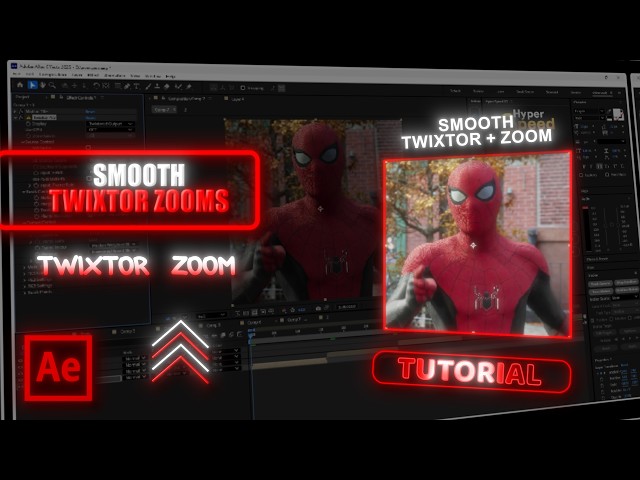Open the Animation menu
Viewport: 640px width, 480px height.
point(115,76)
